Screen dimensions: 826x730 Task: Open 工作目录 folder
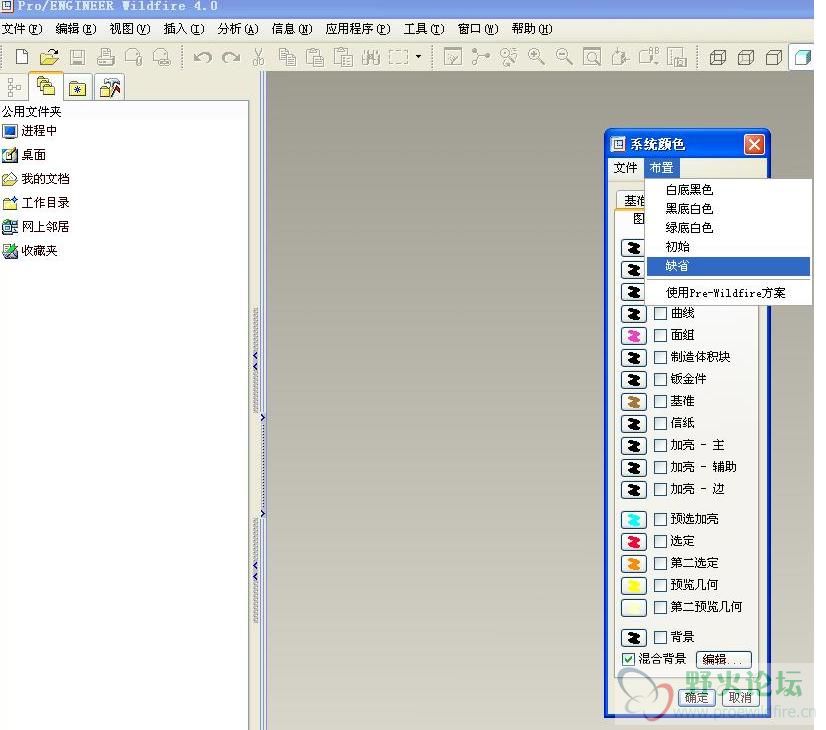click(36, 203)
